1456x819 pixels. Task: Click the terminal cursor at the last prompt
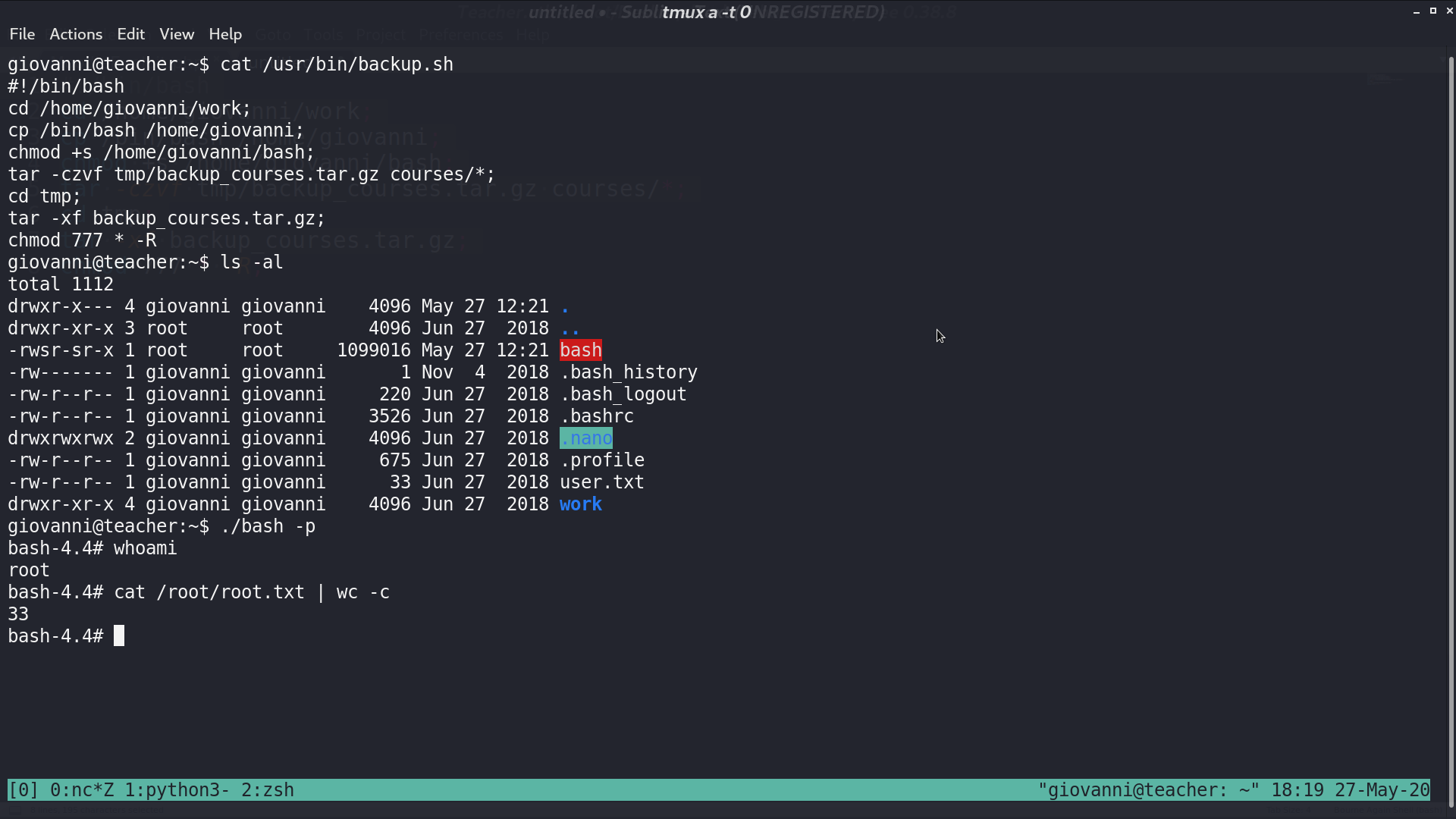(119, 636)
